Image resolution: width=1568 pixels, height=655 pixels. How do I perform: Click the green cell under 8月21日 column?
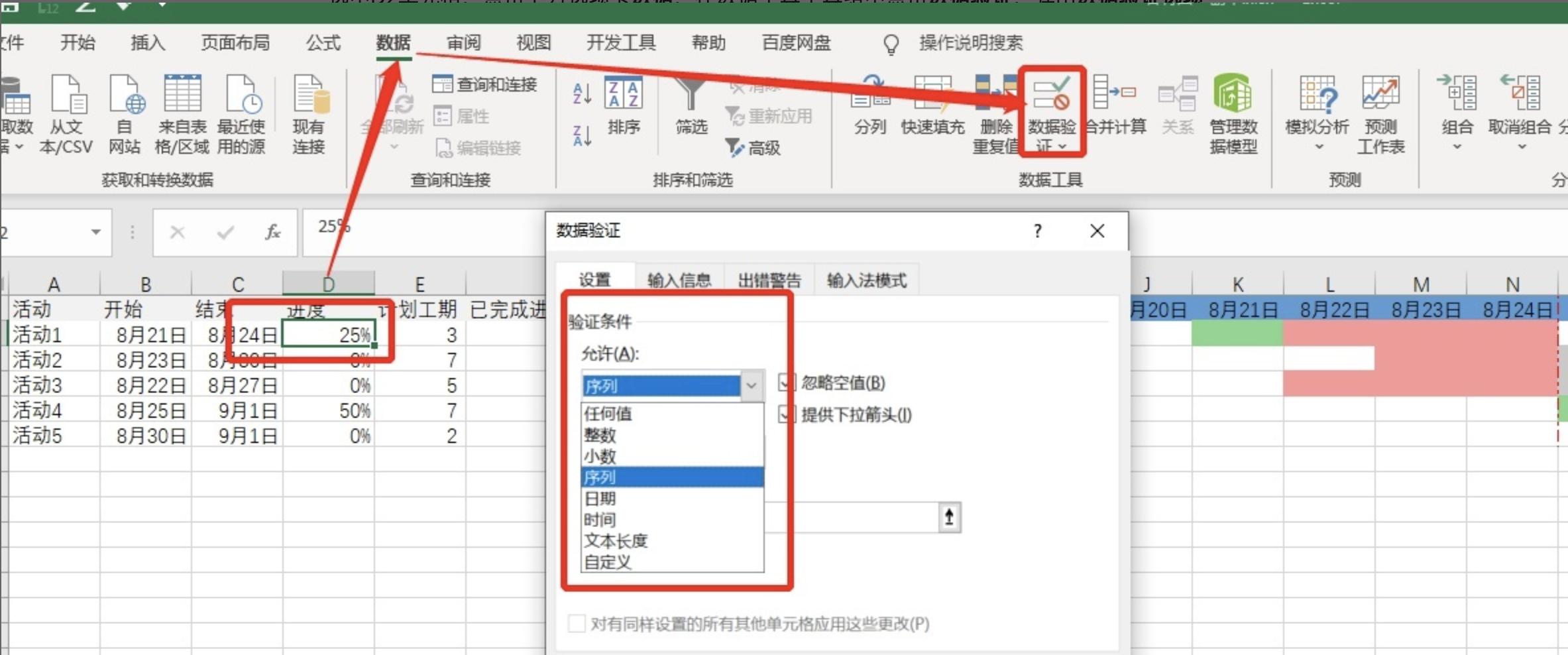tap(1237, 334)
